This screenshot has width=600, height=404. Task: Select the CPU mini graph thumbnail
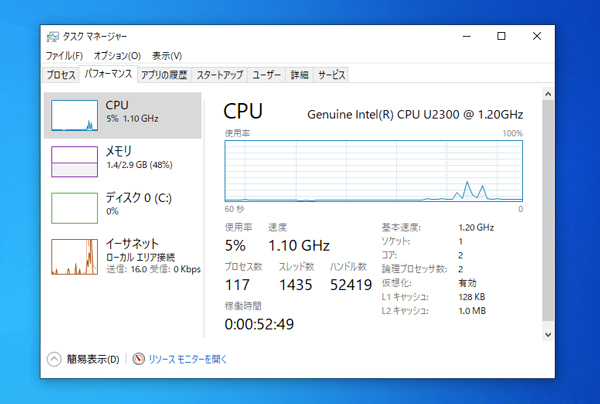[x=74, y=115]
